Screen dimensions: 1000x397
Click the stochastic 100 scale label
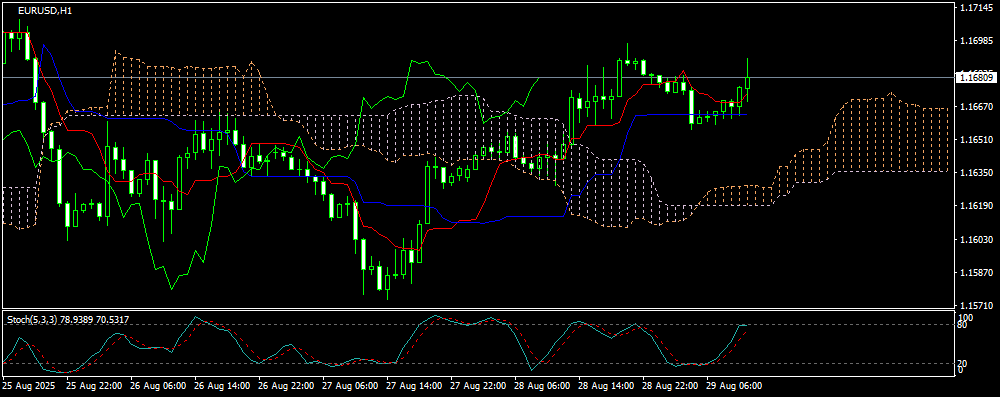pos(965,317)
